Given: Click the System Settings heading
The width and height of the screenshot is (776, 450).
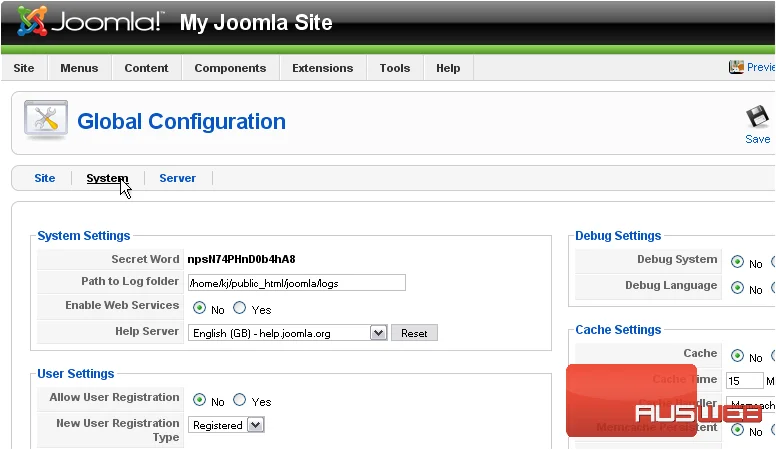Looking at the screenshot, I should click(x=84, y=236).
